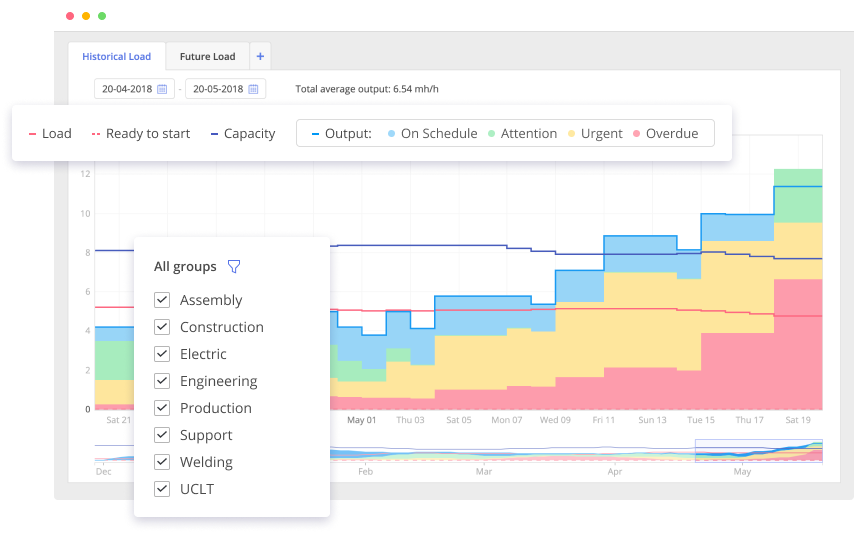Switch to the Future Load tab
The height and width of the screenshot is (533, 854).
pos(207,57)
